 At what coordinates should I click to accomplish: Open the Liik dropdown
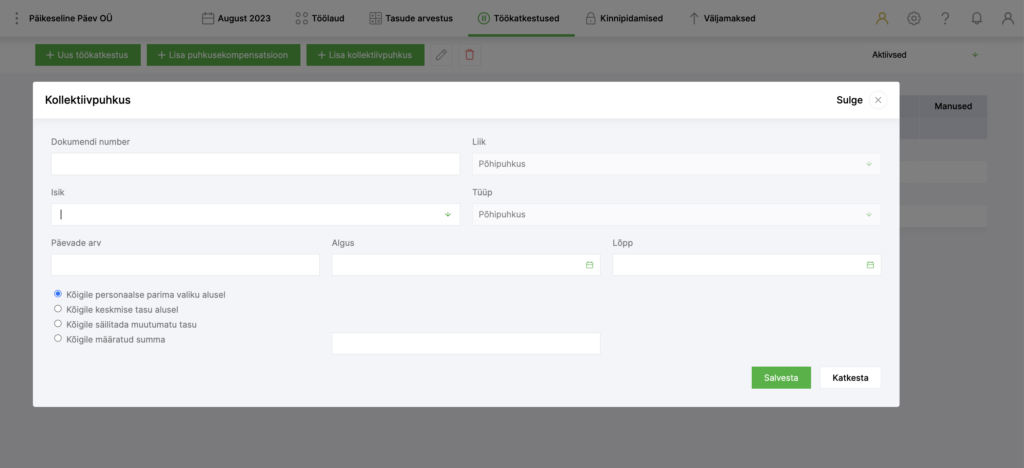[x=677, y=164]
